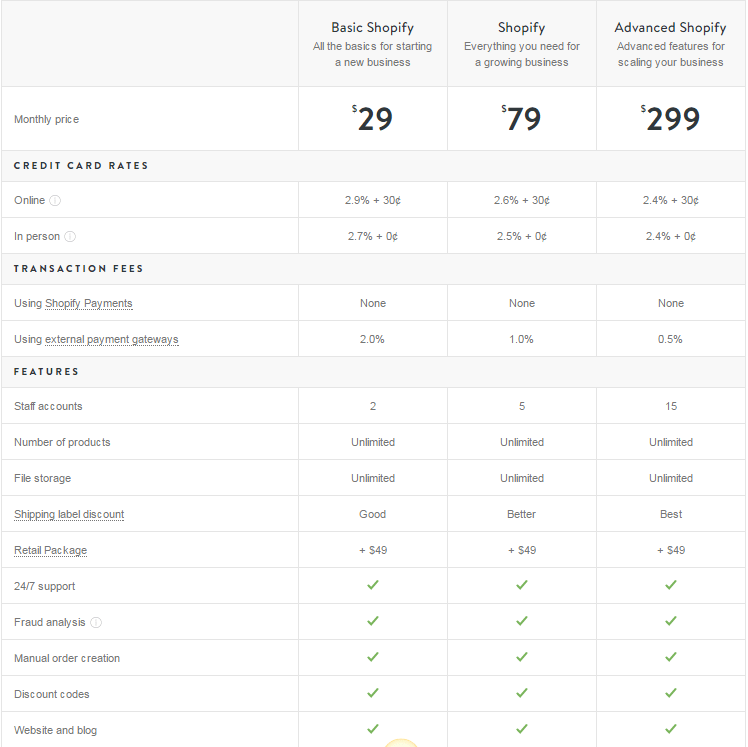Click Basic Shopify Website and blog checkmark
The height and width of the screenshot is (747, 748).
point(373,729)
